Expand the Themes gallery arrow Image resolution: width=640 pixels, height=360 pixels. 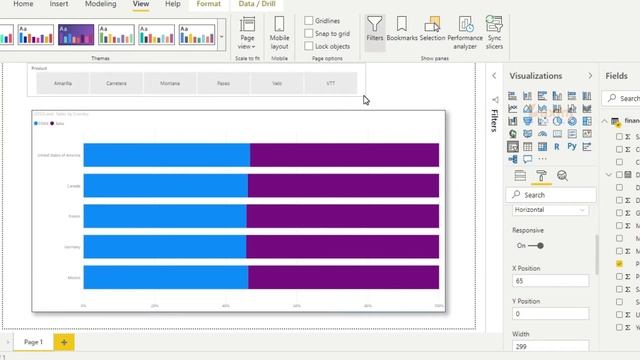coord(222,36)
